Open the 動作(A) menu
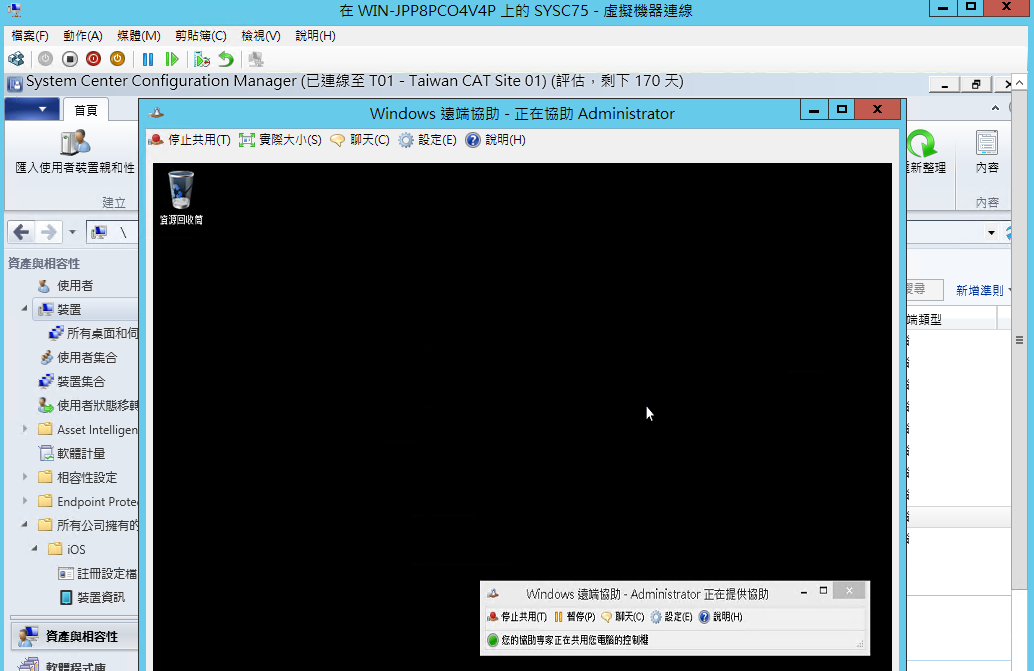Screen dimensions: 1034x671 pos(83,36)
